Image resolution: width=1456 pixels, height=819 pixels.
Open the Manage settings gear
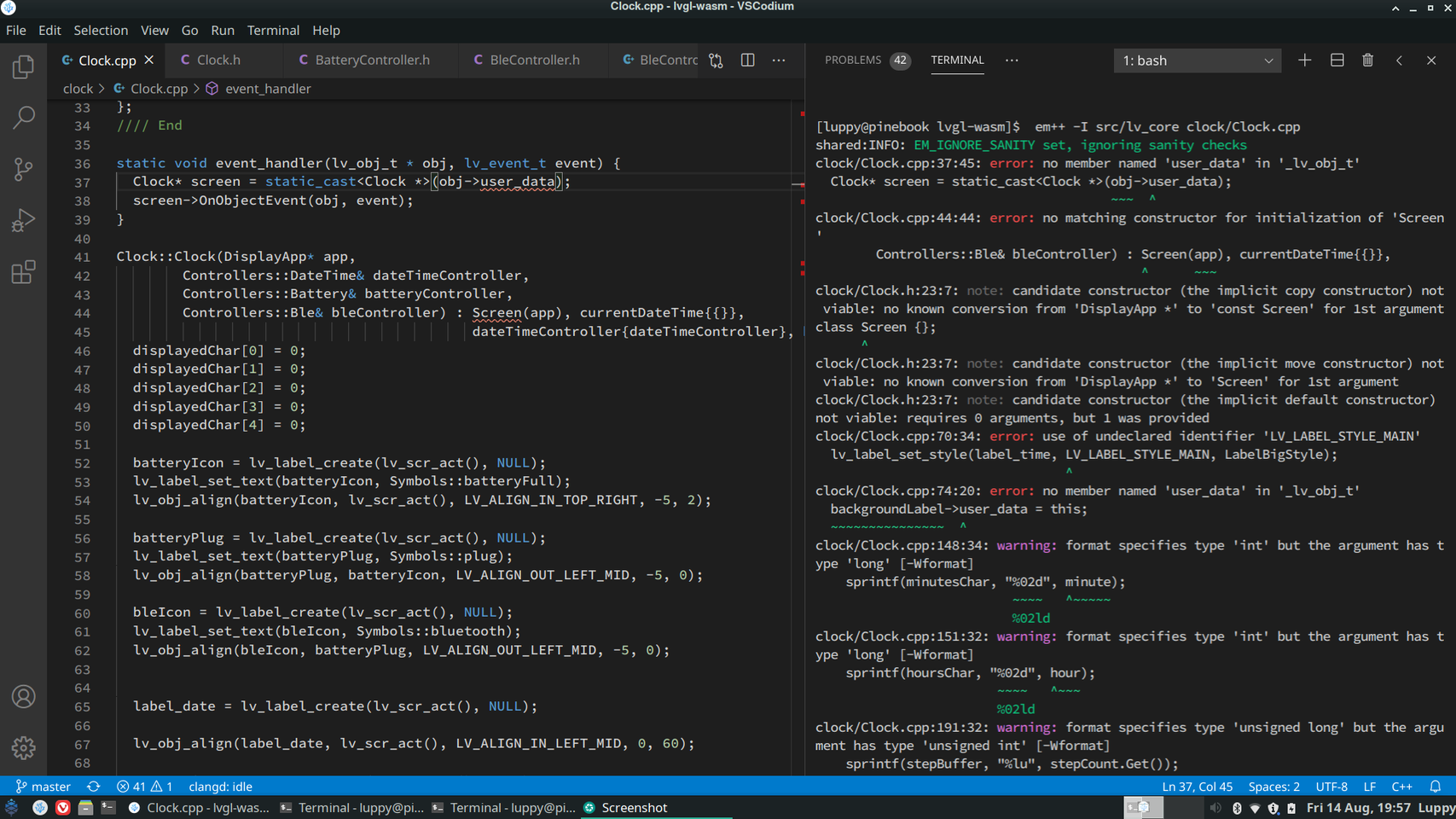(x=23, y=747)
